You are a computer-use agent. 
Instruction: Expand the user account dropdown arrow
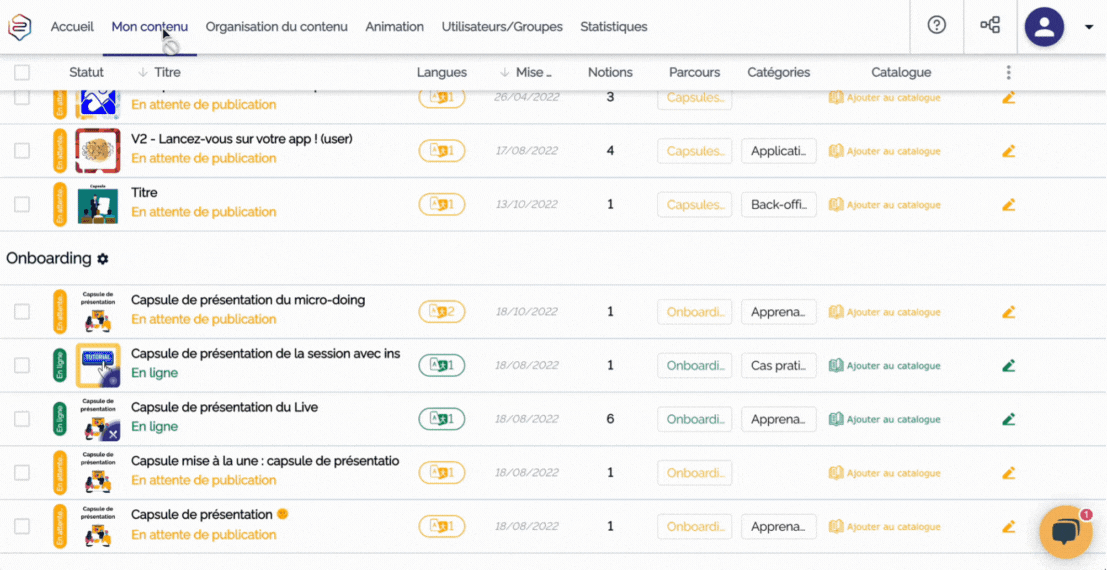[1089, 27]
